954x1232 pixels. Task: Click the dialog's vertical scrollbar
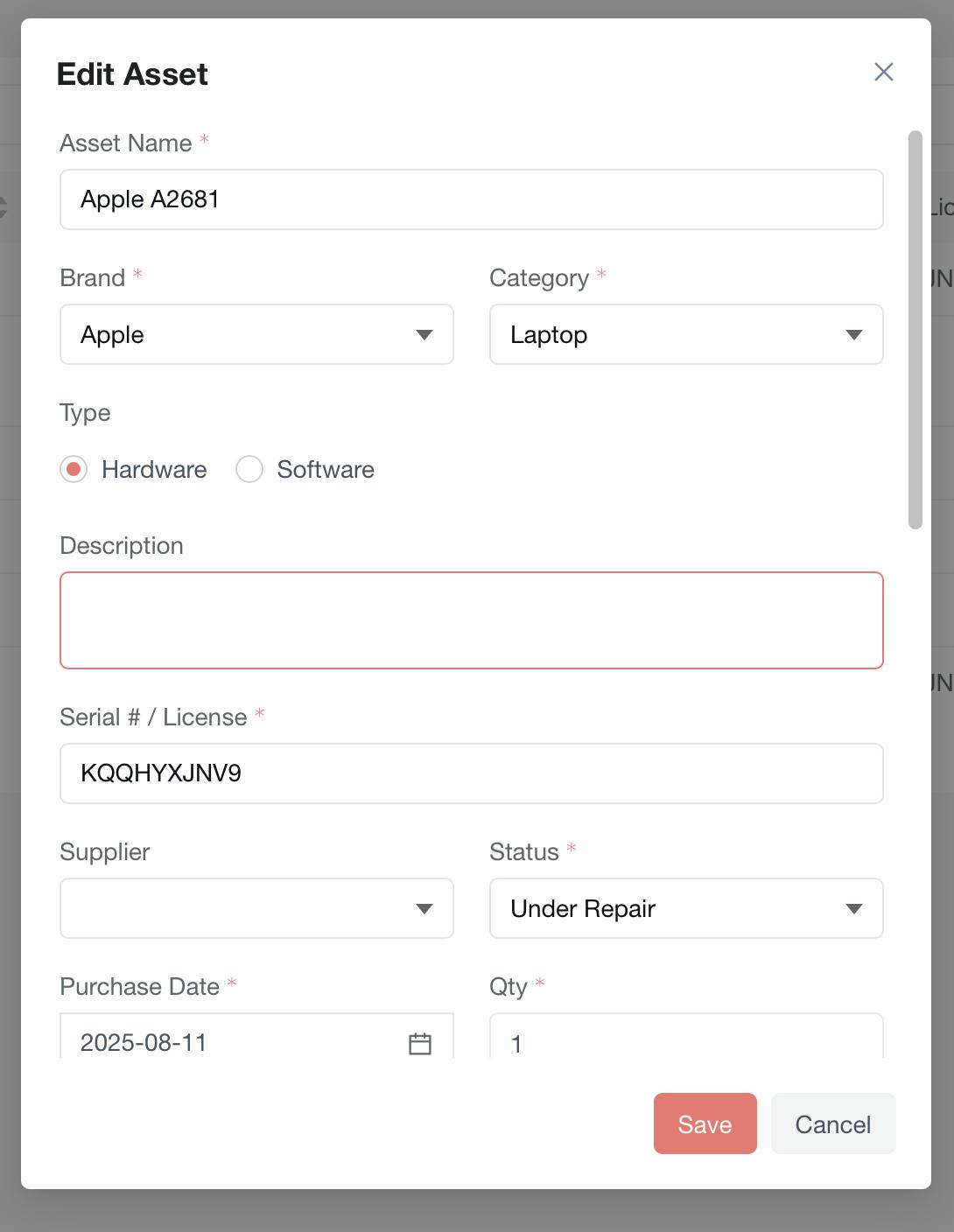point(915,330)
